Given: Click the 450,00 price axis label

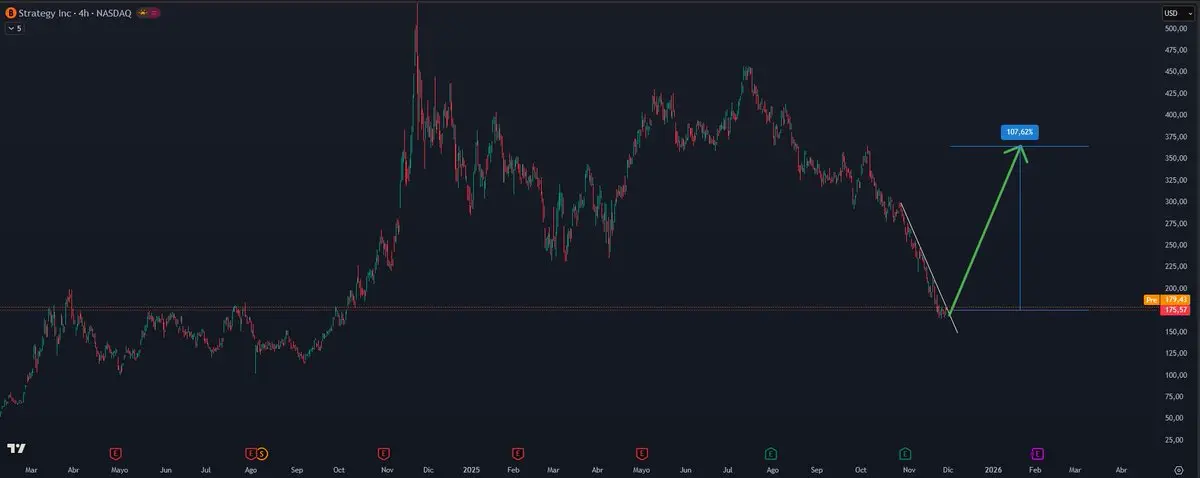Looking at the screenshot, I should 1176,72.
